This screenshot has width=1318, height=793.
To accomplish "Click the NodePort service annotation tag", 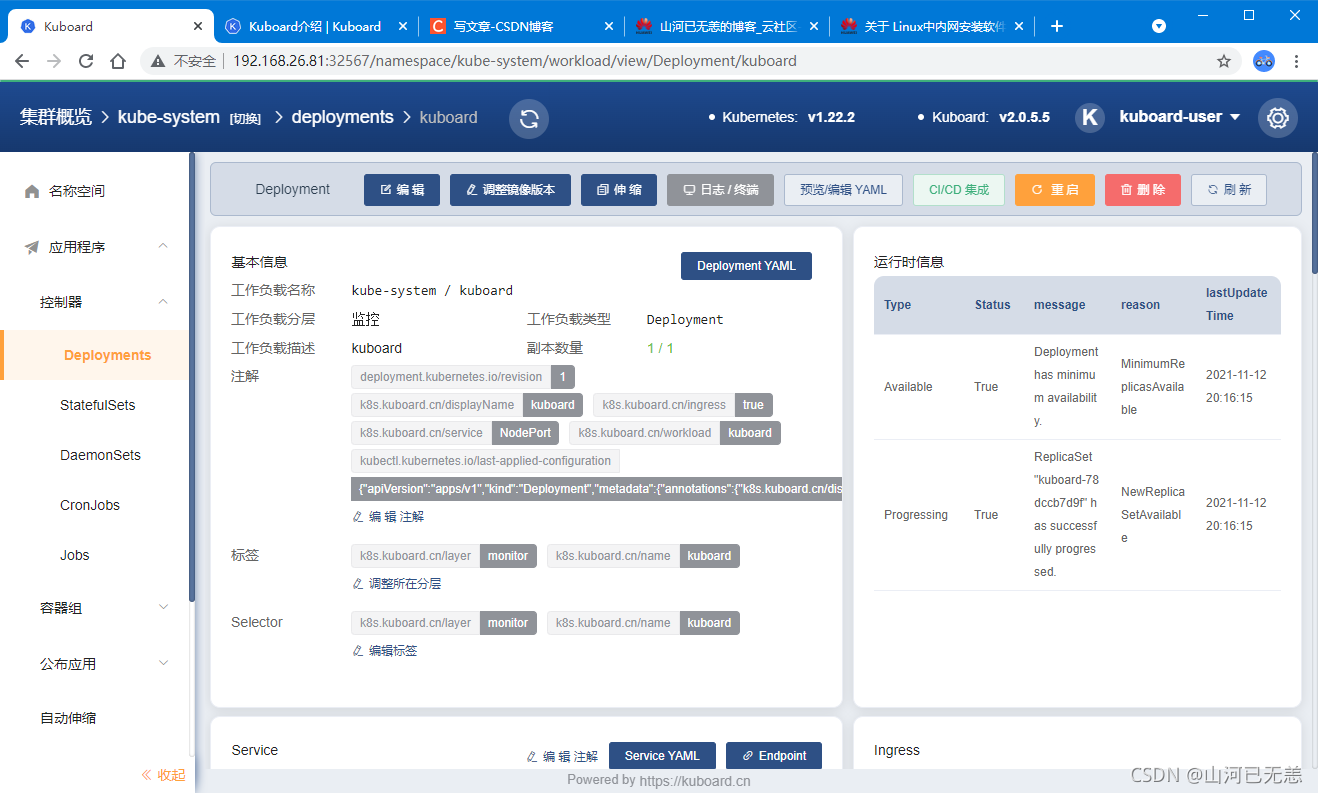I will coord(455,433).
